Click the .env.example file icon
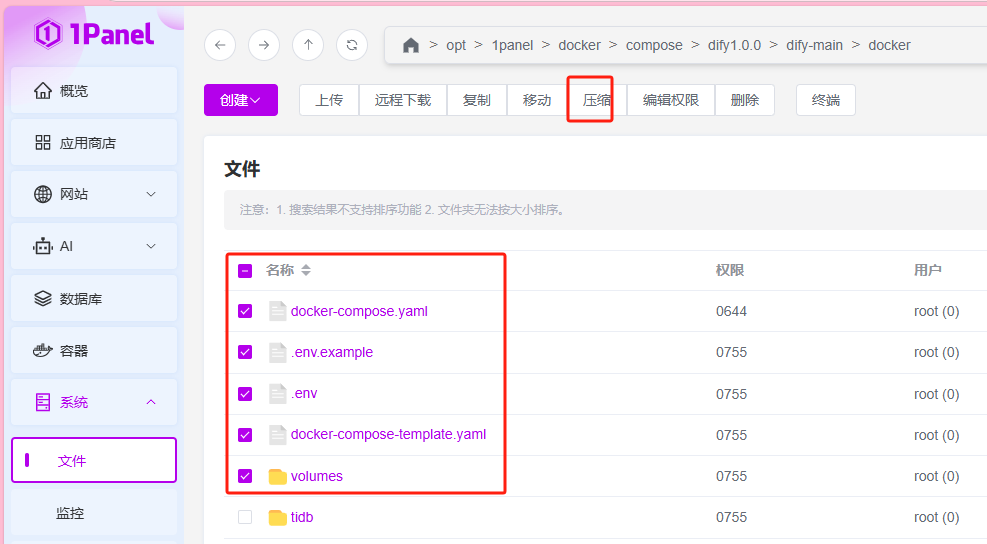Viewport: 987px width, 544px height. point(278,352)
